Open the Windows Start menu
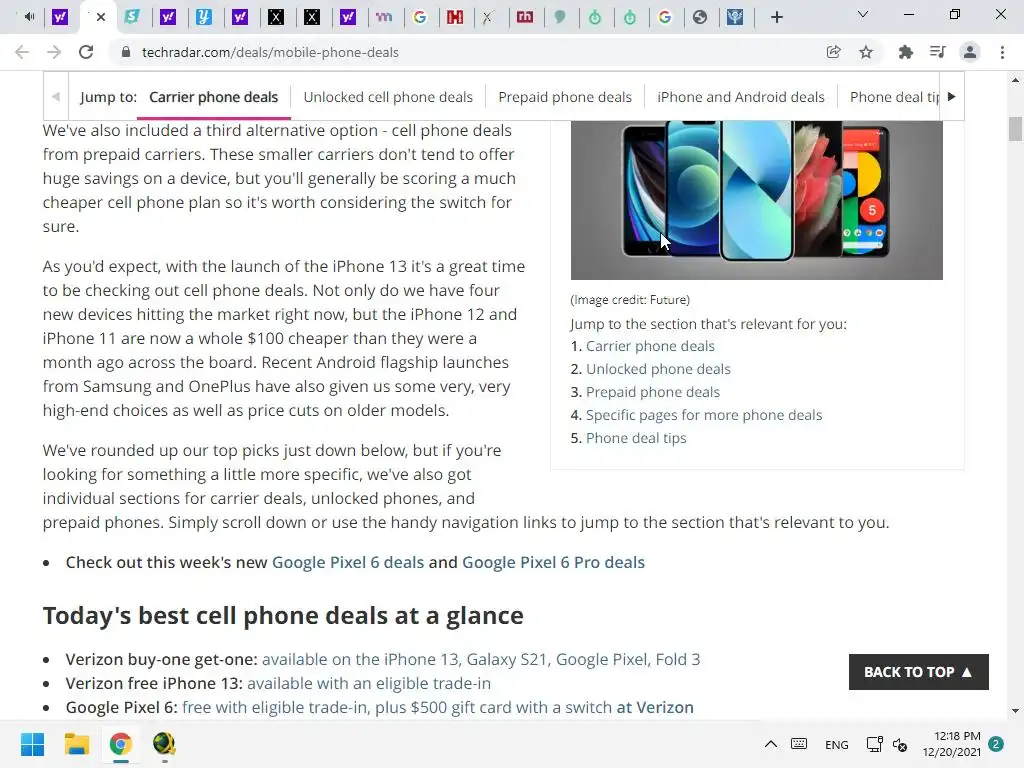Screen dimensions: 1024x768 click(x=32, y=744)
